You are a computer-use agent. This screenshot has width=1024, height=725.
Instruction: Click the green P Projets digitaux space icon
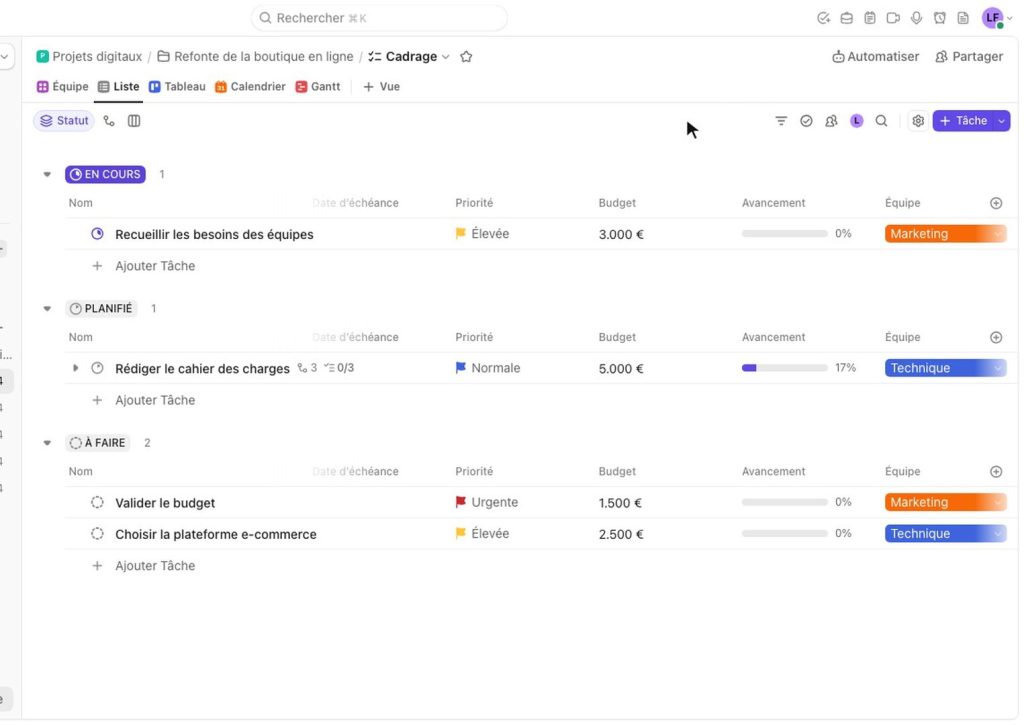coord(42,57)
